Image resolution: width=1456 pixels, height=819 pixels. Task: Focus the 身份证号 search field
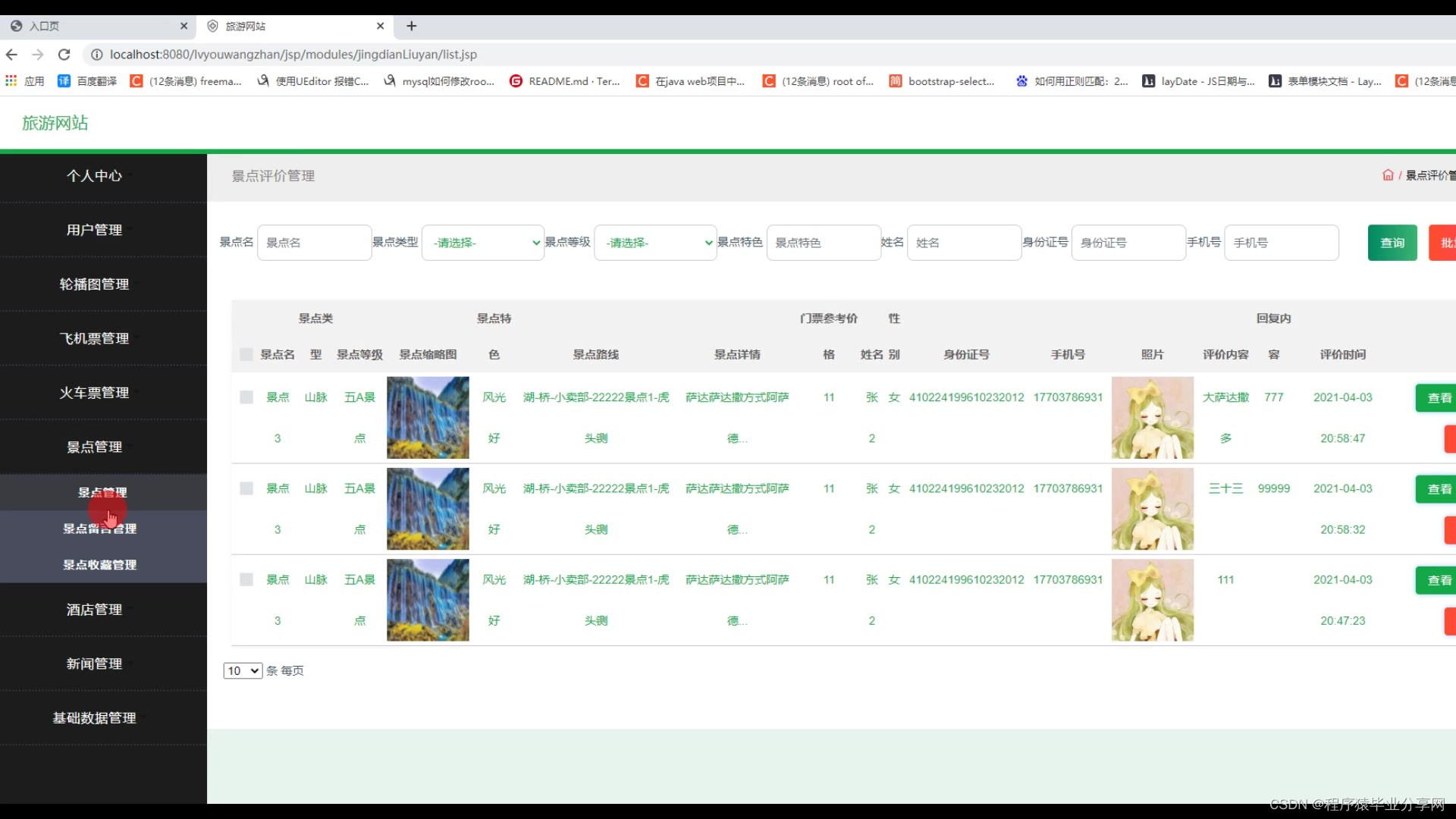(x=1128, y=243)
